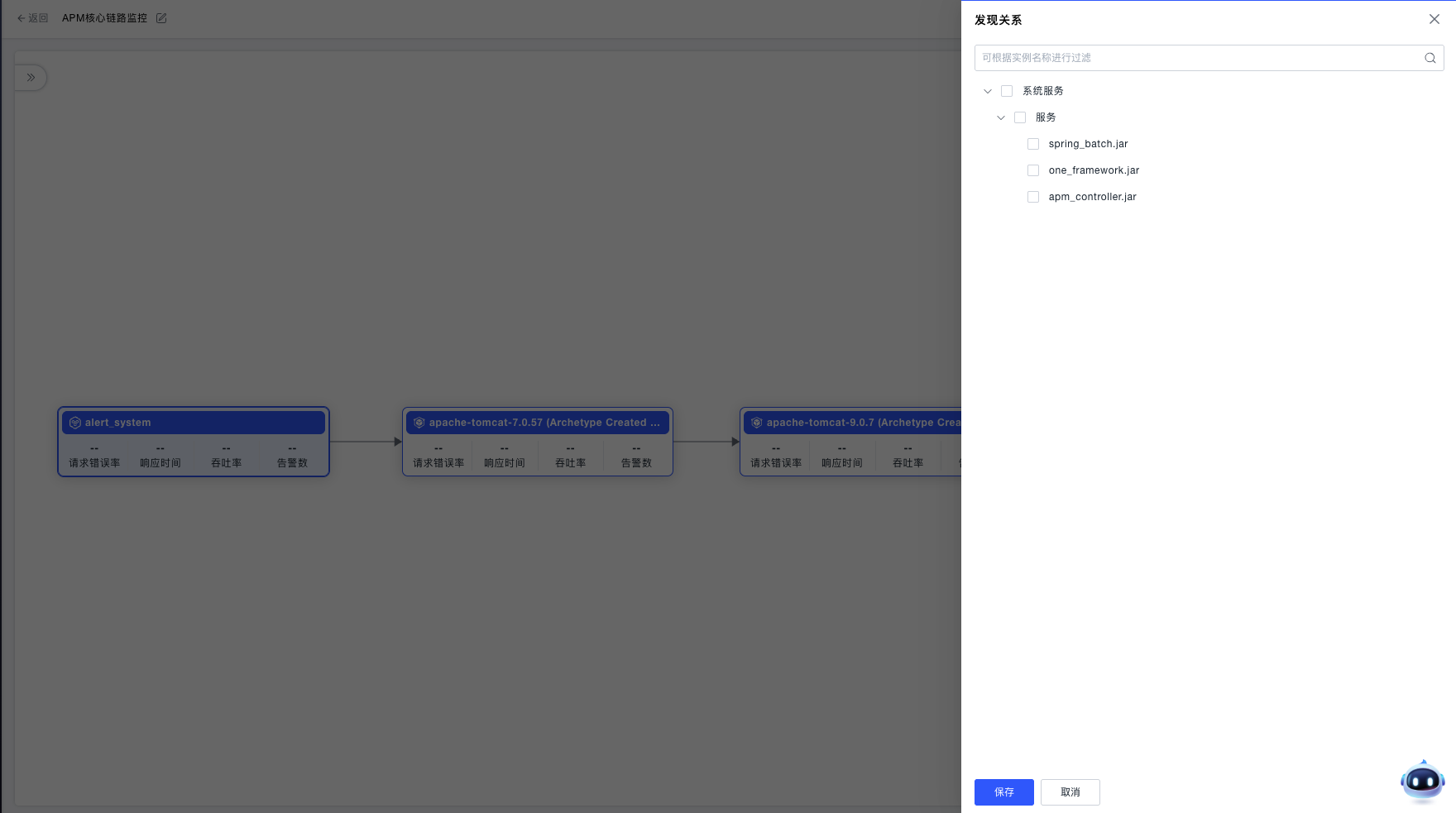Image resolution: width=1456 pixels, height=813 pixels.
Task: Collapse the 服务 tree node
Action: (x=1000, y=117)
